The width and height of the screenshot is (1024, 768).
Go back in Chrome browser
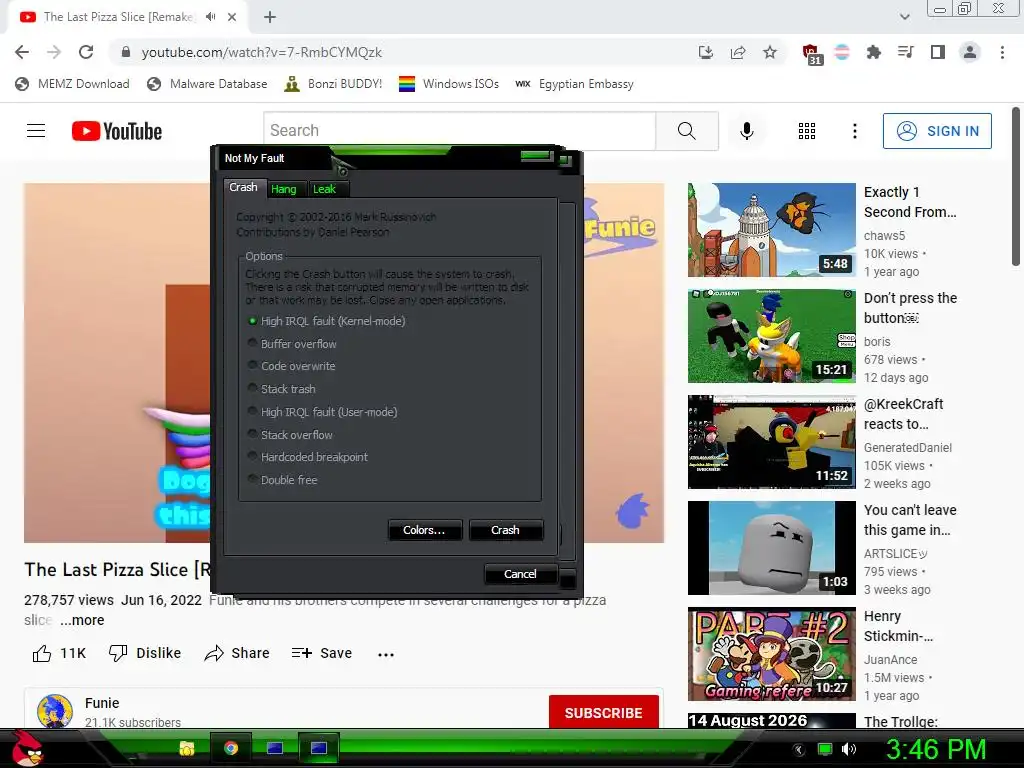(x=22, y=52)
